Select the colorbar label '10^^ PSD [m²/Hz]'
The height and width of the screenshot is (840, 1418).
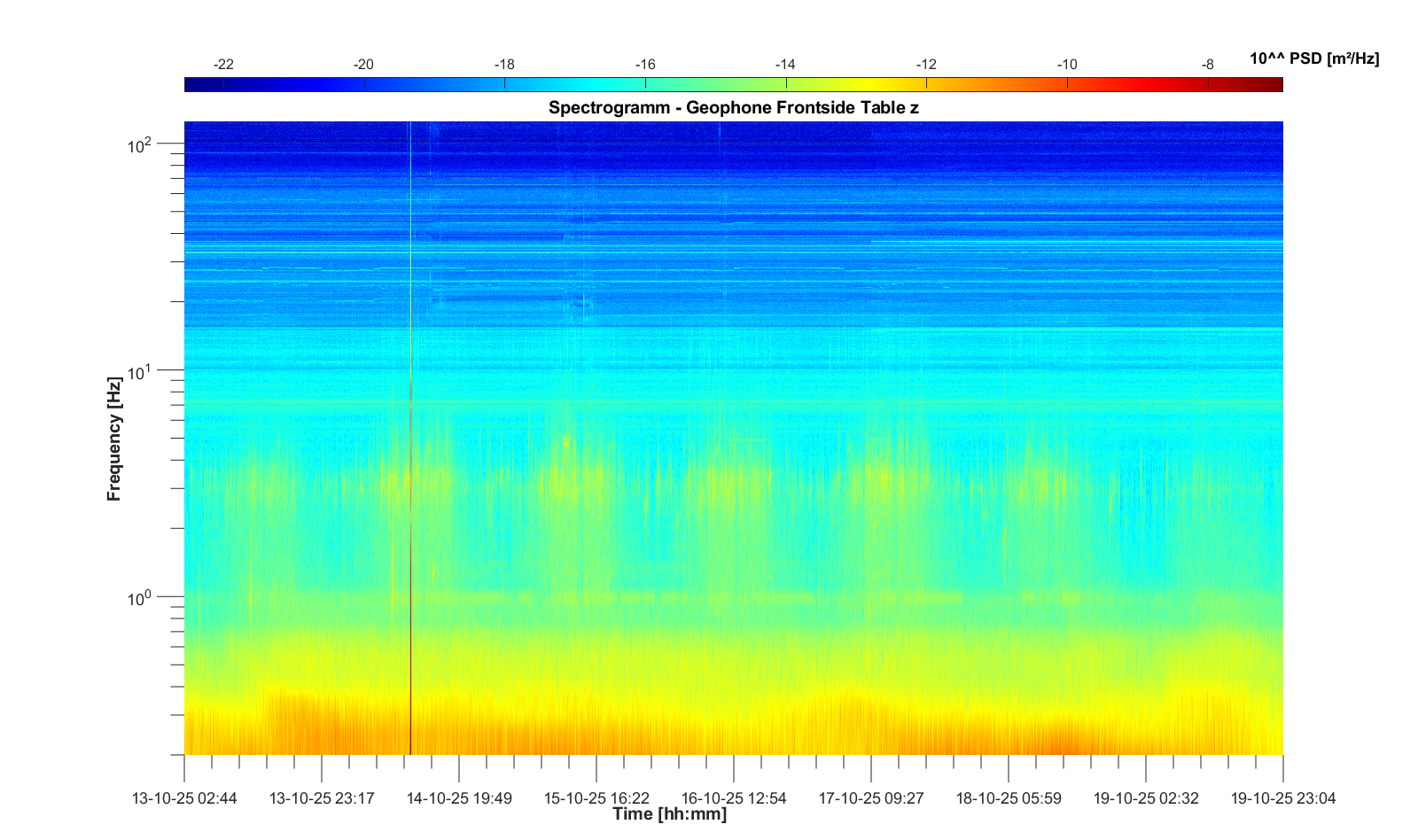[1313, 59]
